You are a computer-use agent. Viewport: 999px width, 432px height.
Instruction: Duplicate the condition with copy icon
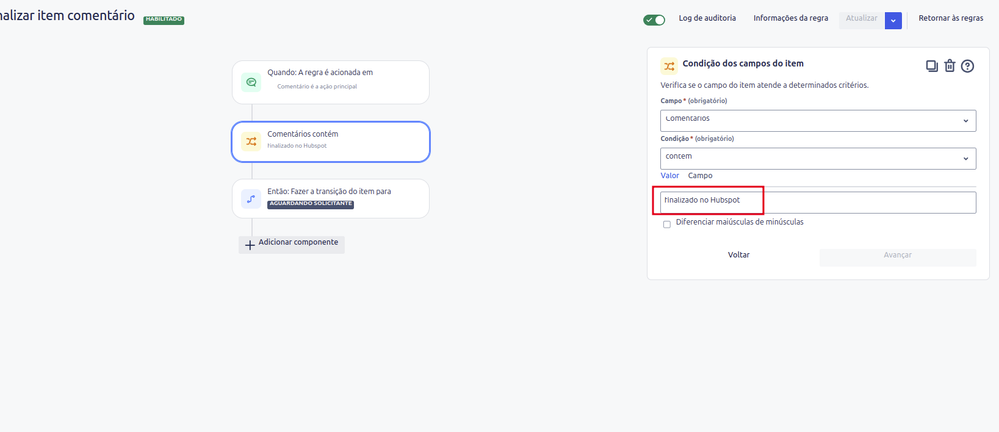(931, 66)
